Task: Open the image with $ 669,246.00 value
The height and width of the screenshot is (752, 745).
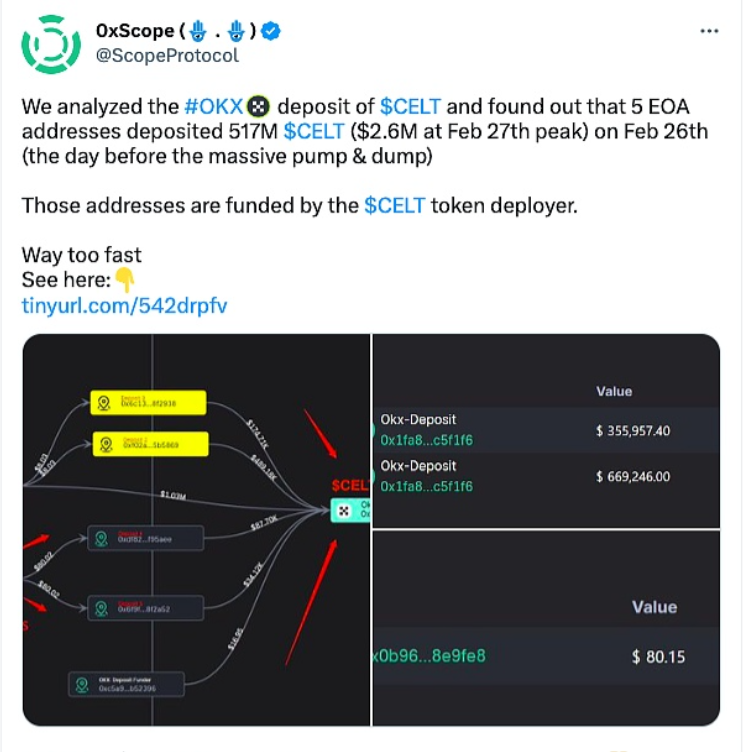Action: pos(546,431)
